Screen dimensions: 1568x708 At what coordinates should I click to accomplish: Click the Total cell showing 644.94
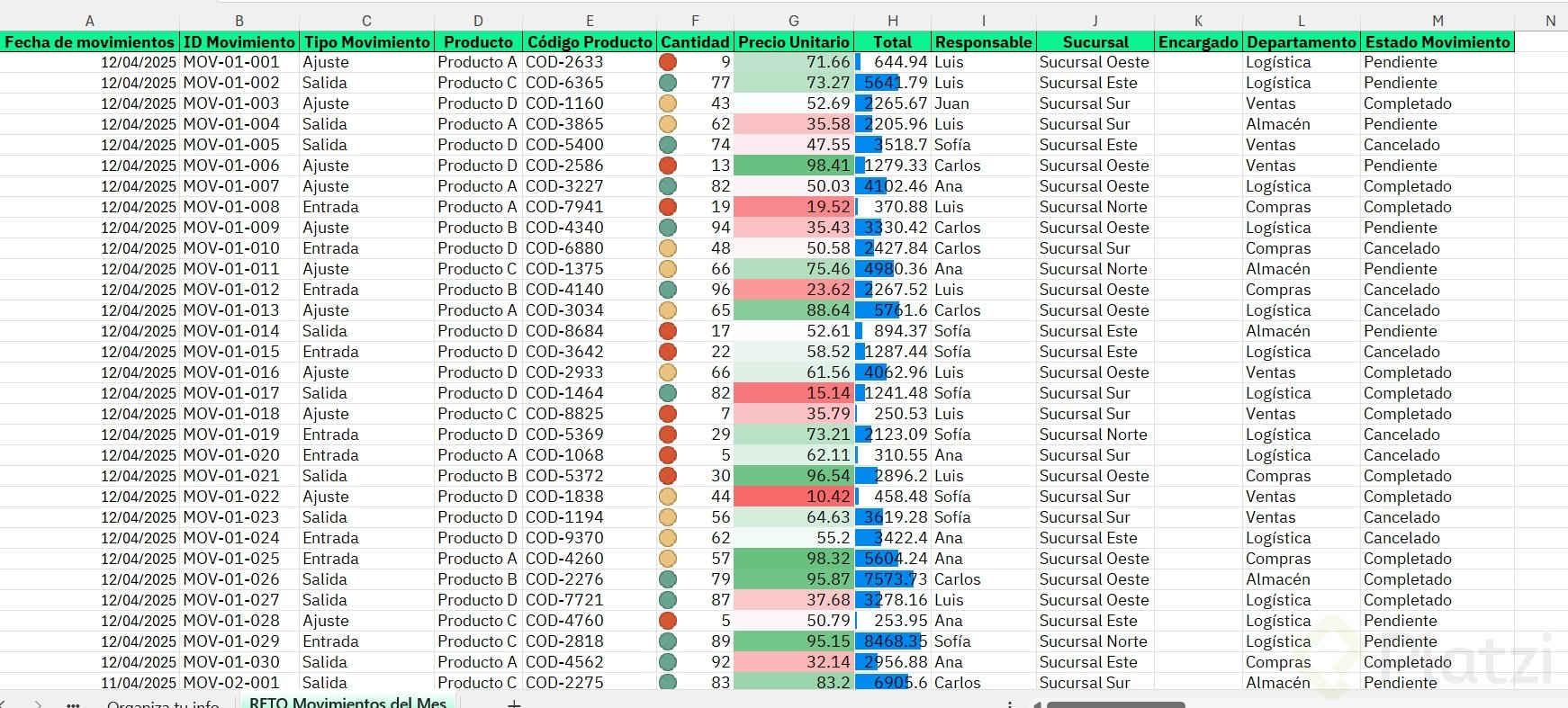coord(893,62)
